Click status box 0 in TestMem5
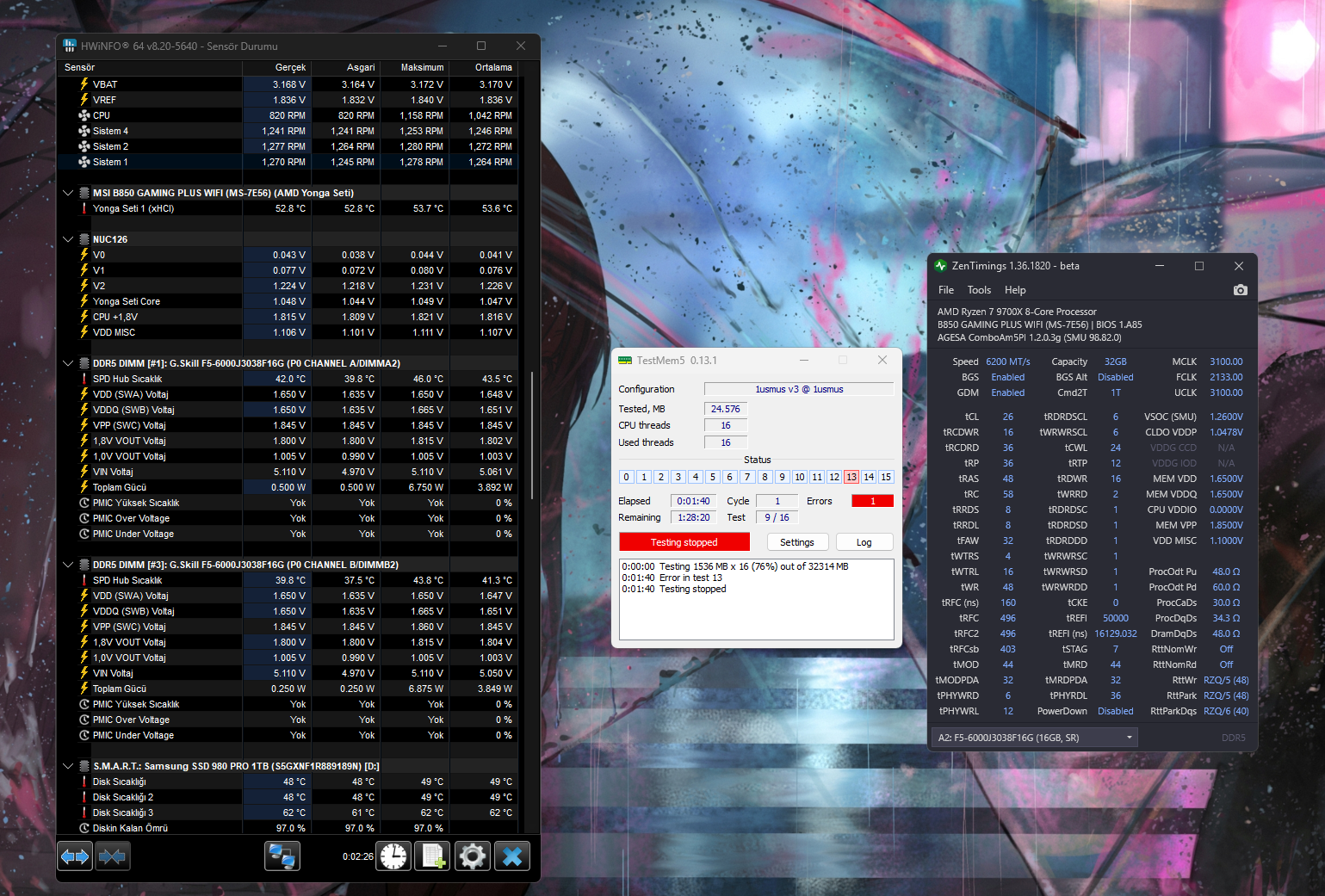This screenshot has width=1325, height=896. click(x=627, y=477)
